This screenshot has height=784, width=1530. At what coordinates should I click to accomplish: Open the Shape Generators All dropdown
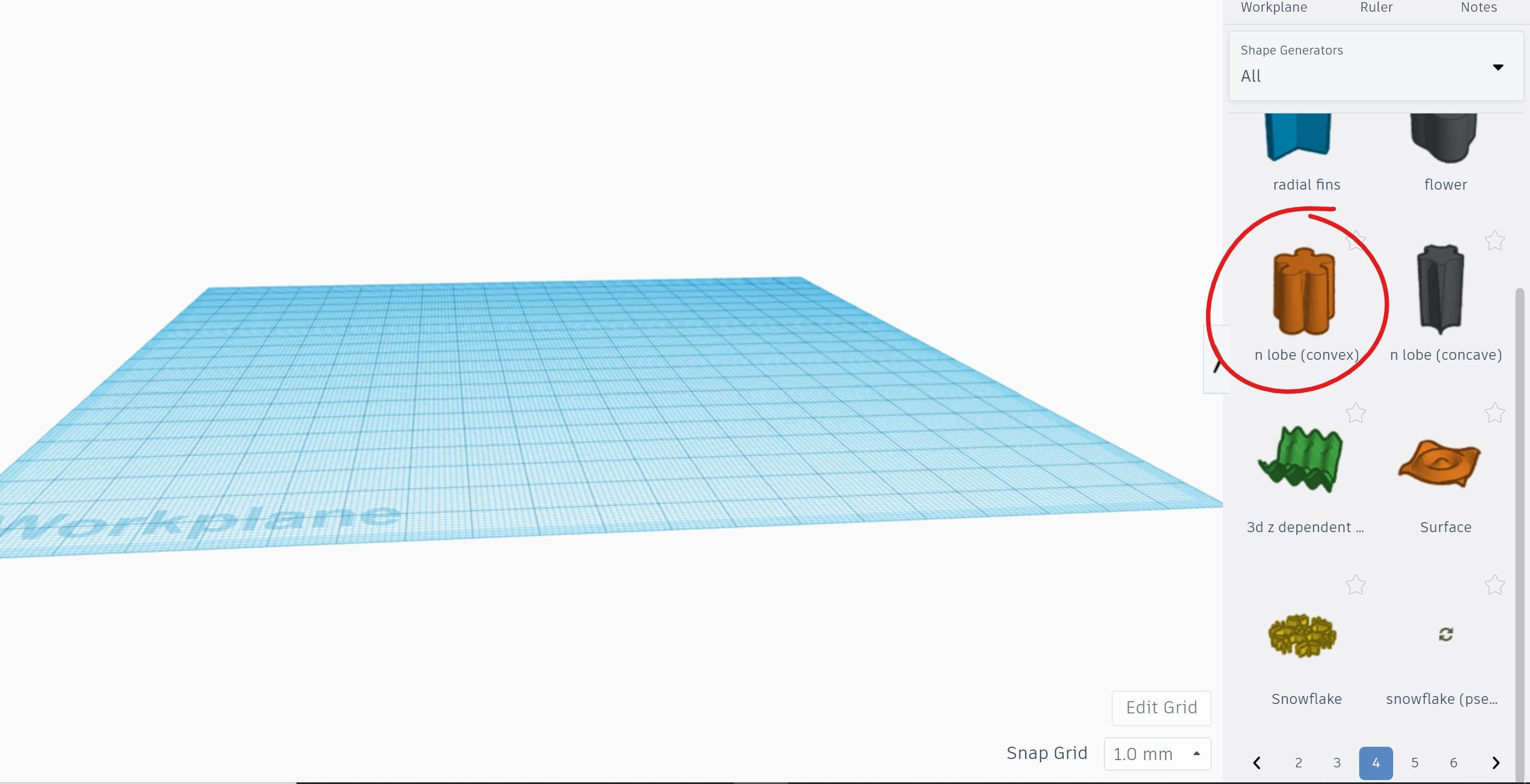coord(1375,67)
